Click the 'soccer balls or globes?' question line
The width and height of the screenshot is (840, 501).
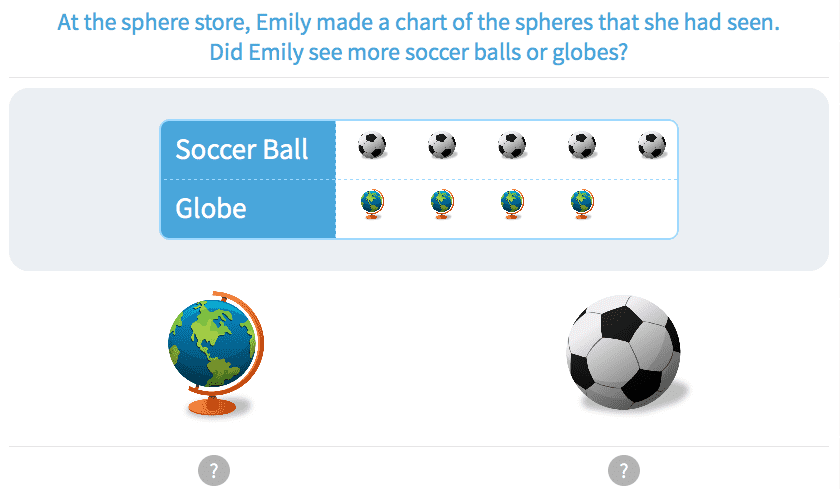[x=418, y=52]
